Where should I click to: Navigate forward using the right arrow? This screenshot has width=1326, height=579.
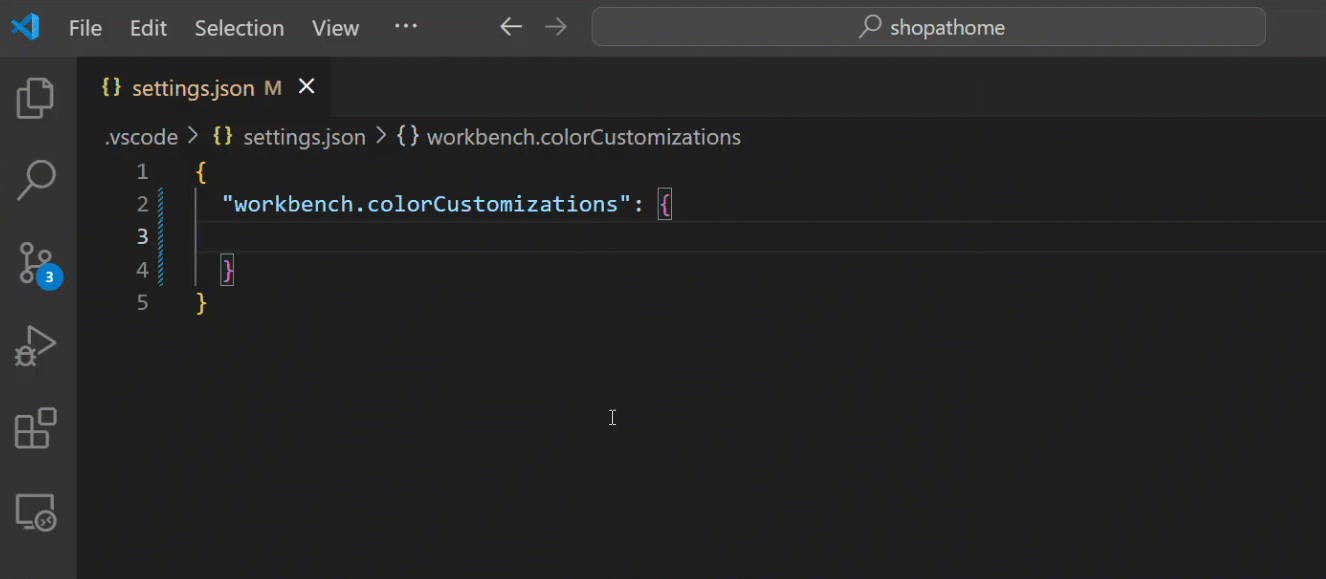[x=556, y=27]
